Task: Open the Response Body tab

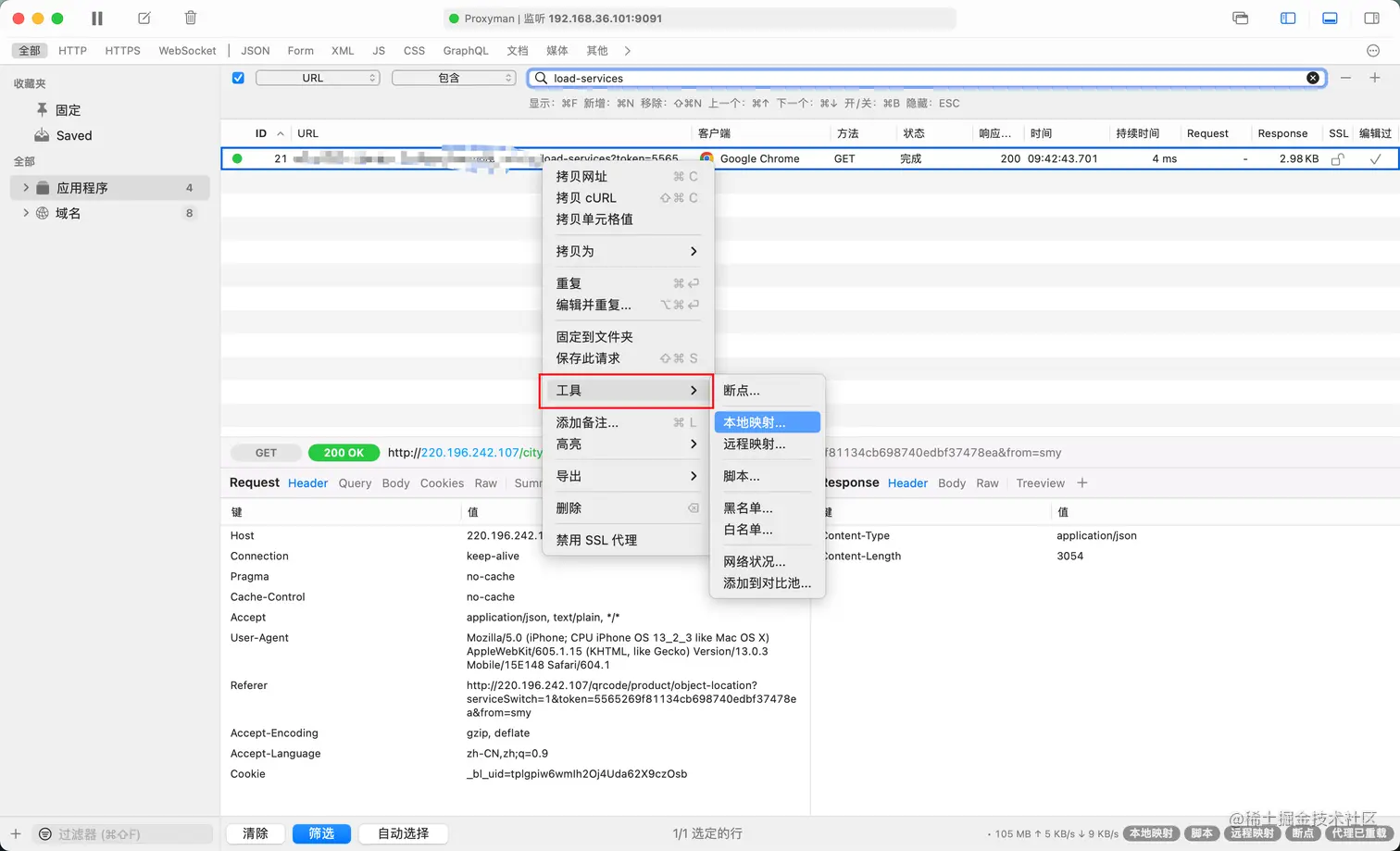Action: point(952,483)
